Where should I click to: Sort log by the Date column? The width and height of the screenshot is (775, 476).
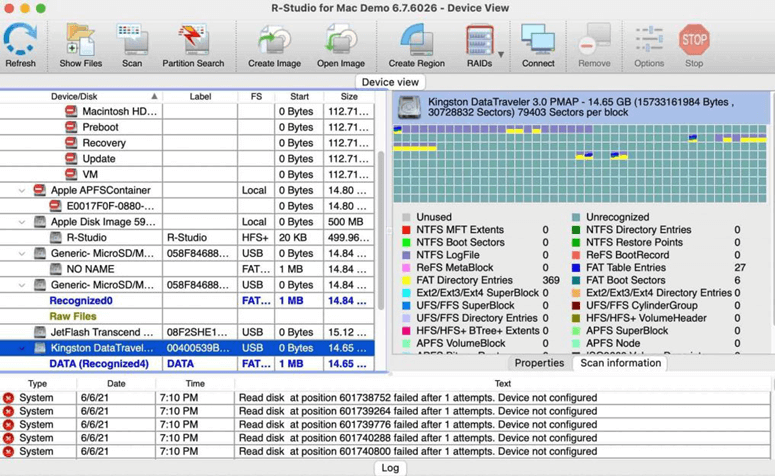116,384
